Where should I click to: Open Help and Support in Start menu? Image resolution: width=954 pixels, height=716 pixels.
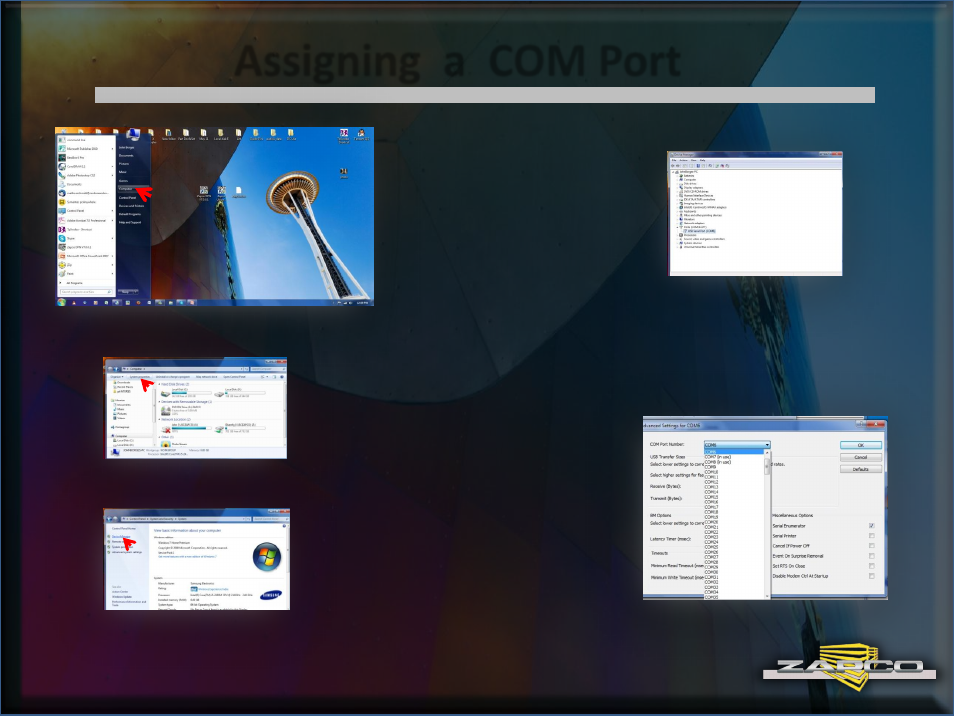click(x=130, y=223)
